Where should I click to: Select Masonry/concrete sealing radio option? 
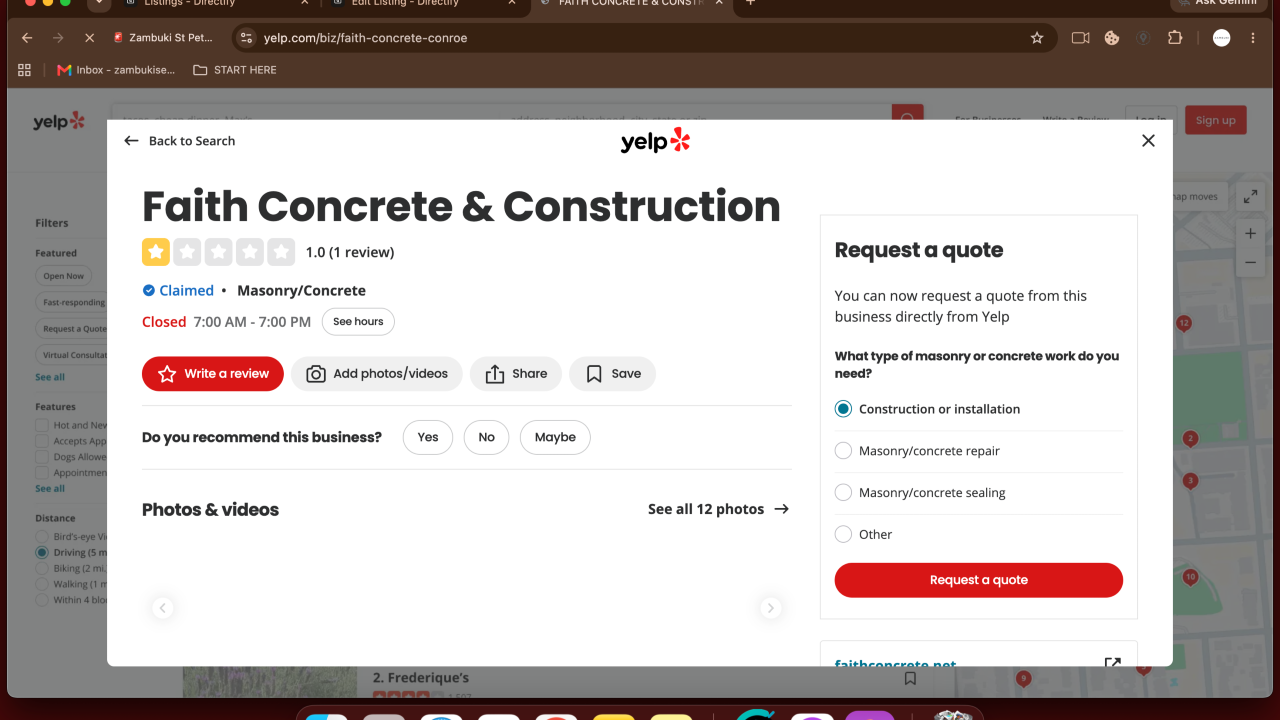843,493
